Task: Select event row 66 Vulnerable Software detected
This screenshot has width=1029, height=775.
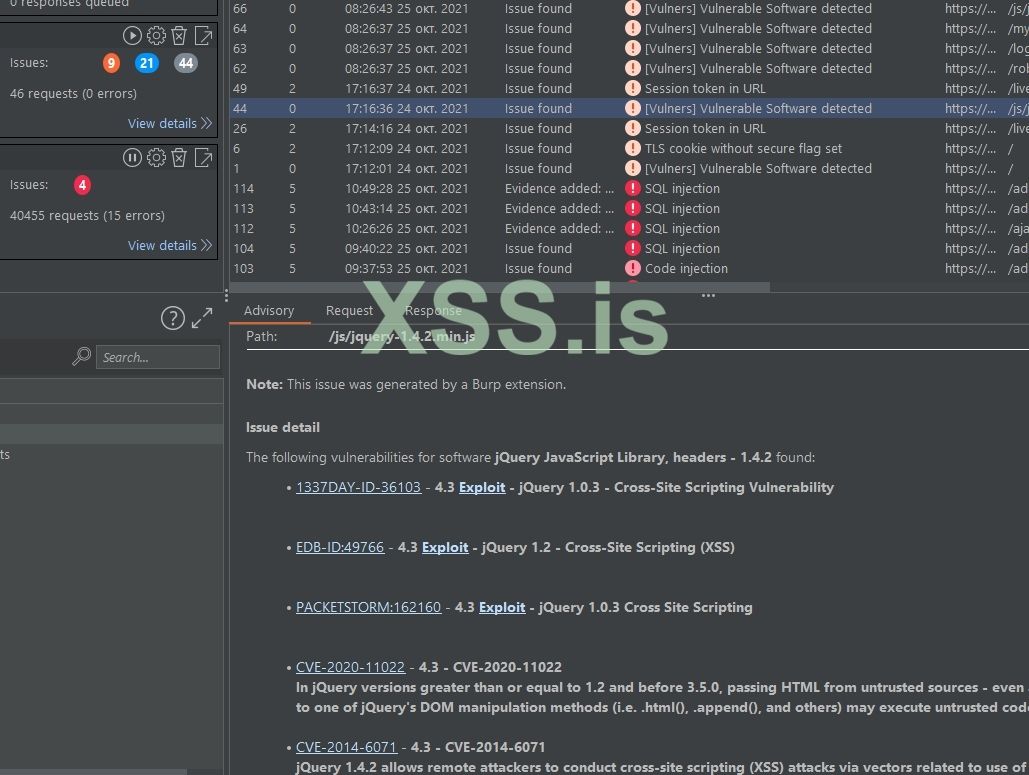Action: pyautogui.click(x=629, y=9)
